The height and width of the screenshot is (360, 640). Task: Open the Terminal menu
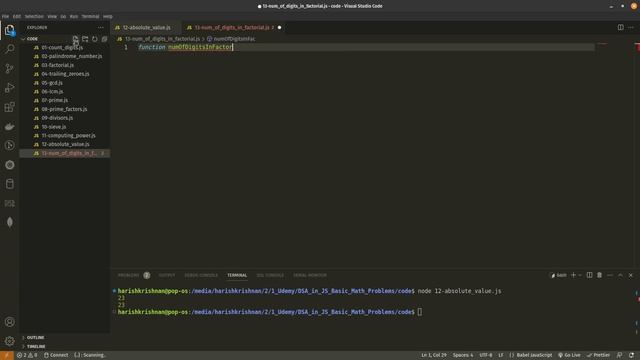(x=90, y=16)
